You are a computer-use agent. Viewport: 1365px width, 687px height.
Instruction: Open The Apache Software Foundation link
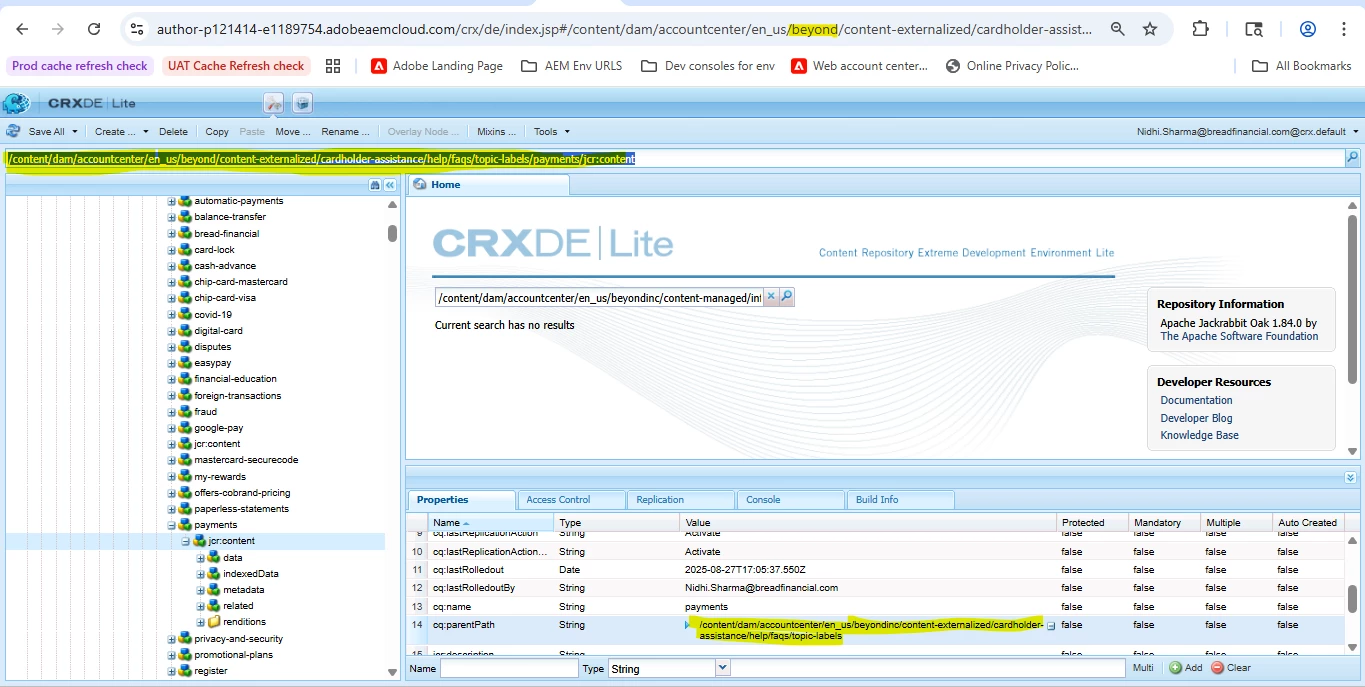tap(1239, 337)
